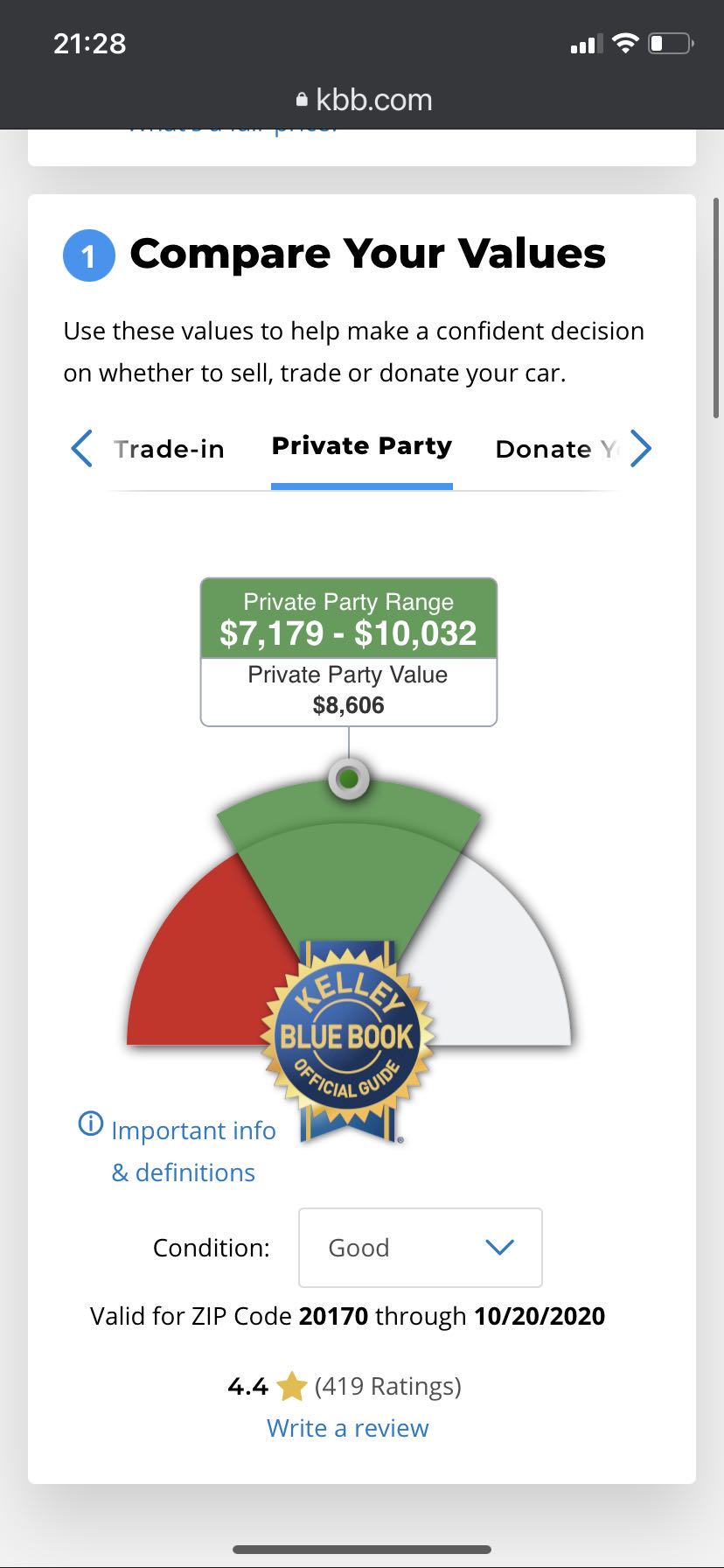Click the Write a review link
Viewport: 724px width, 1568px height.
click(x=348, y=1428)
